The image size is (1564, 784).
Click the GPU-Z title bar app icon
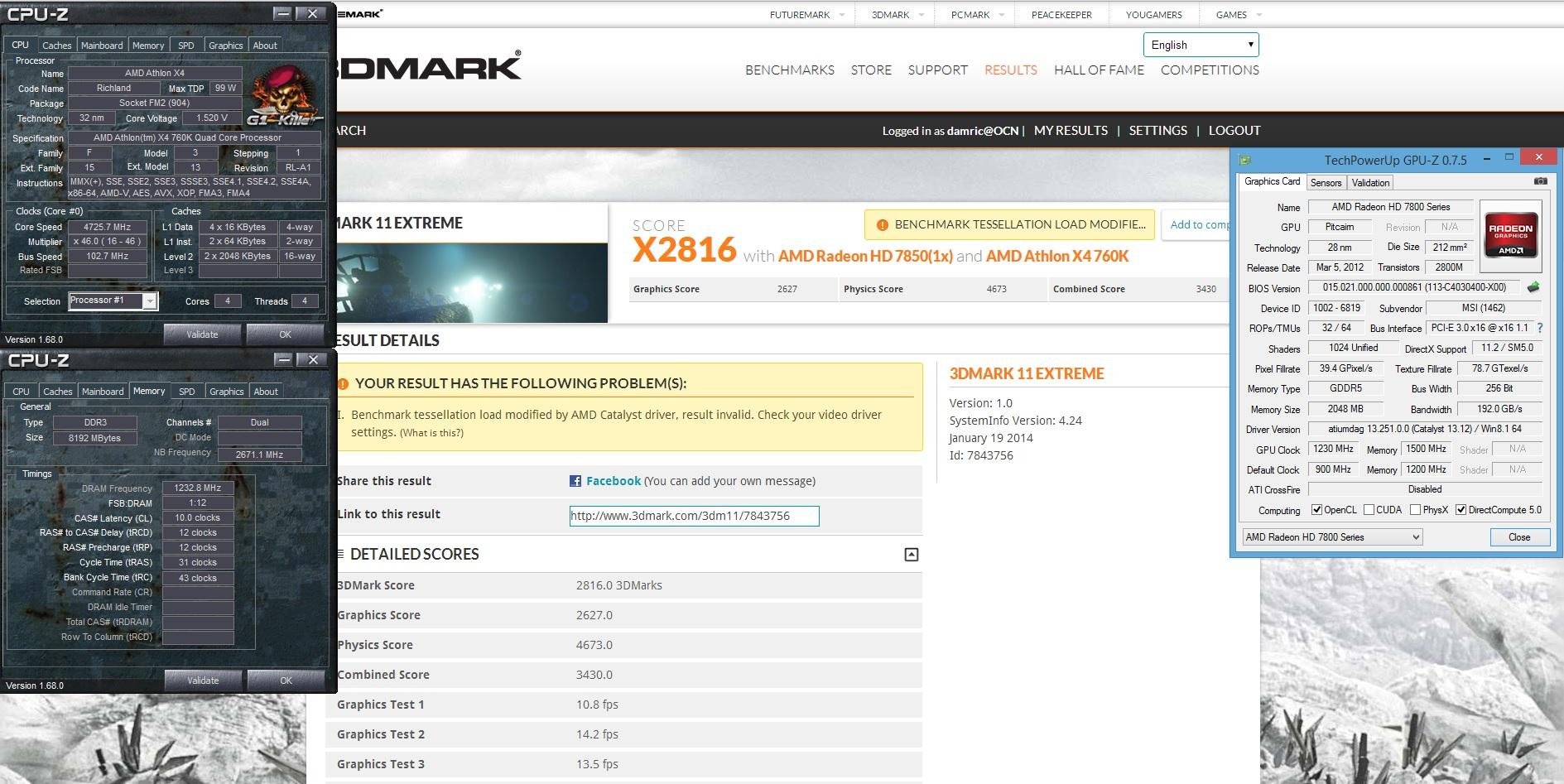pos(1245,160)
